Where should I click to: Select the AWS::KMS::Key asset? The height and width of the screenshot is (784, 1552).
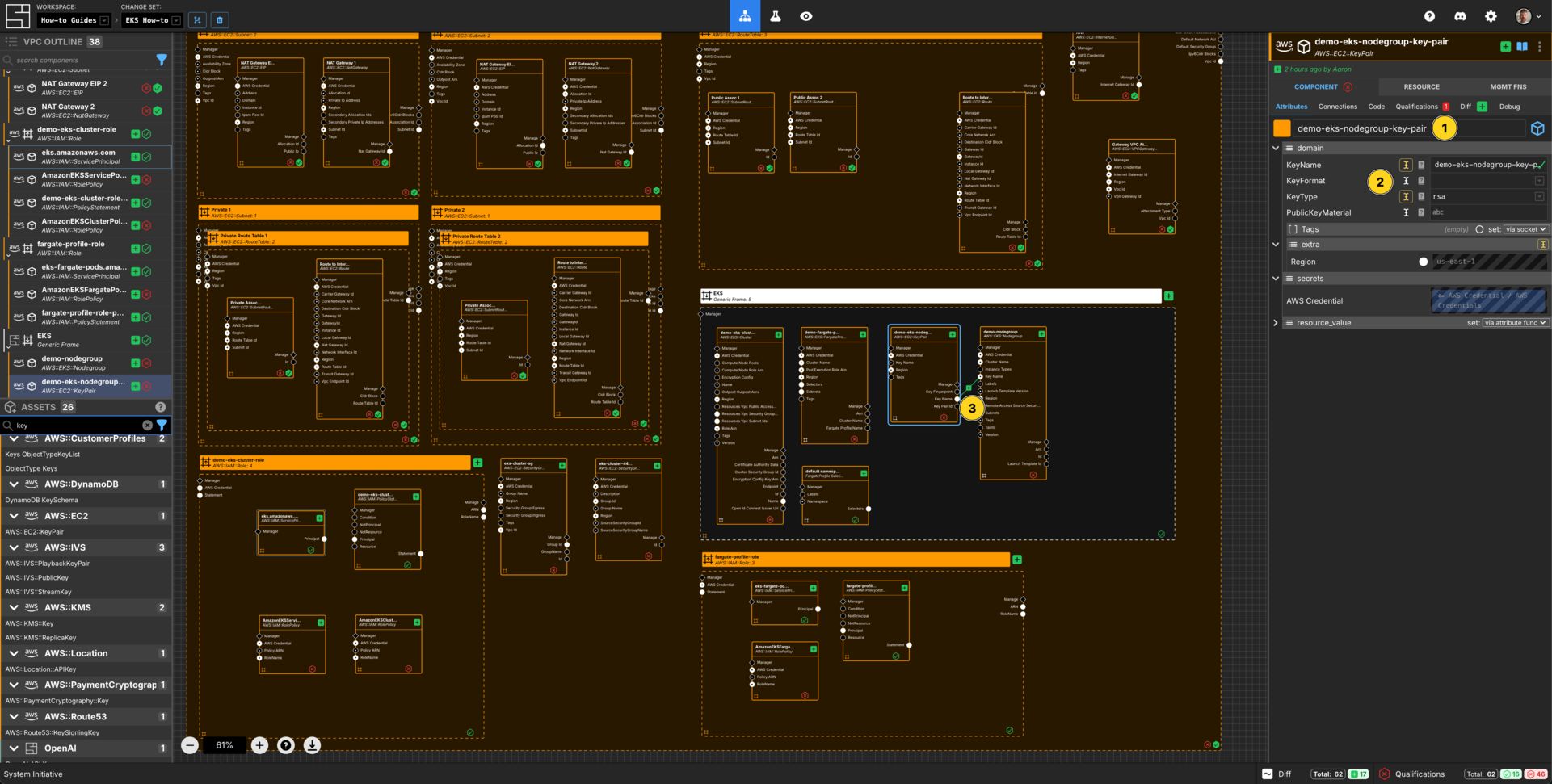[x=29, y=623]
